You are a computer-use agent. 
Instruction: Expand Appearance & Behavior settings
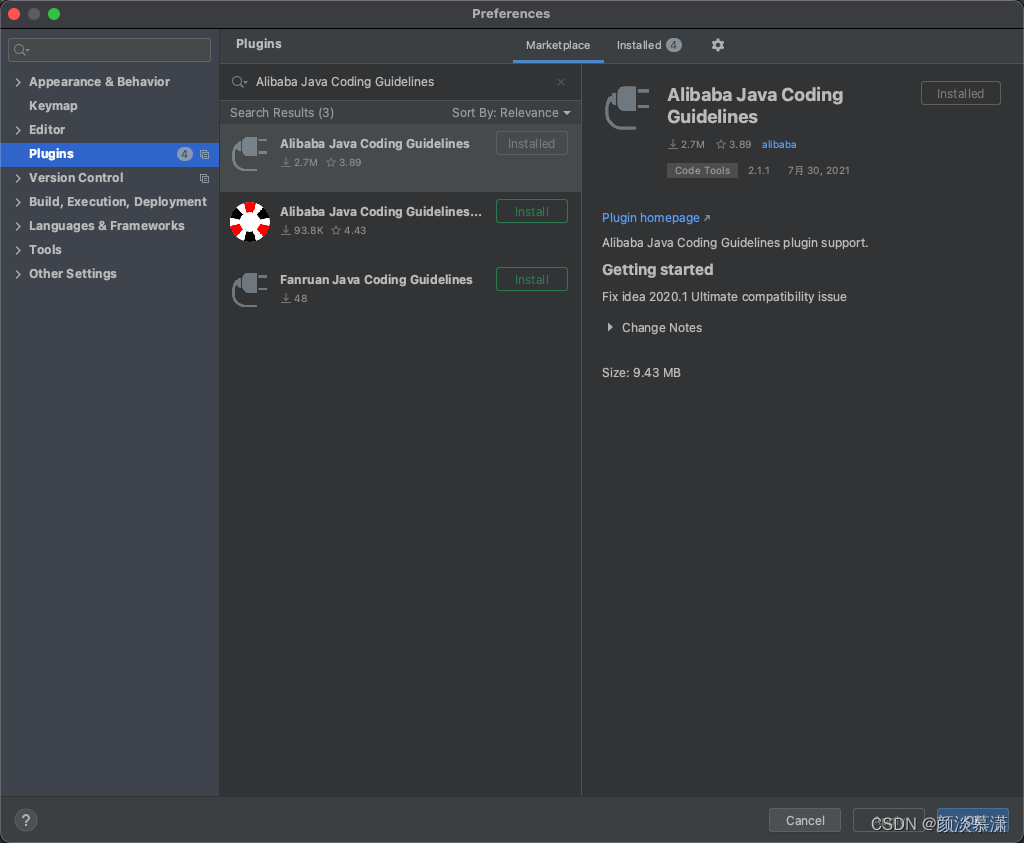pyautogui.click(x=18, y=82)
